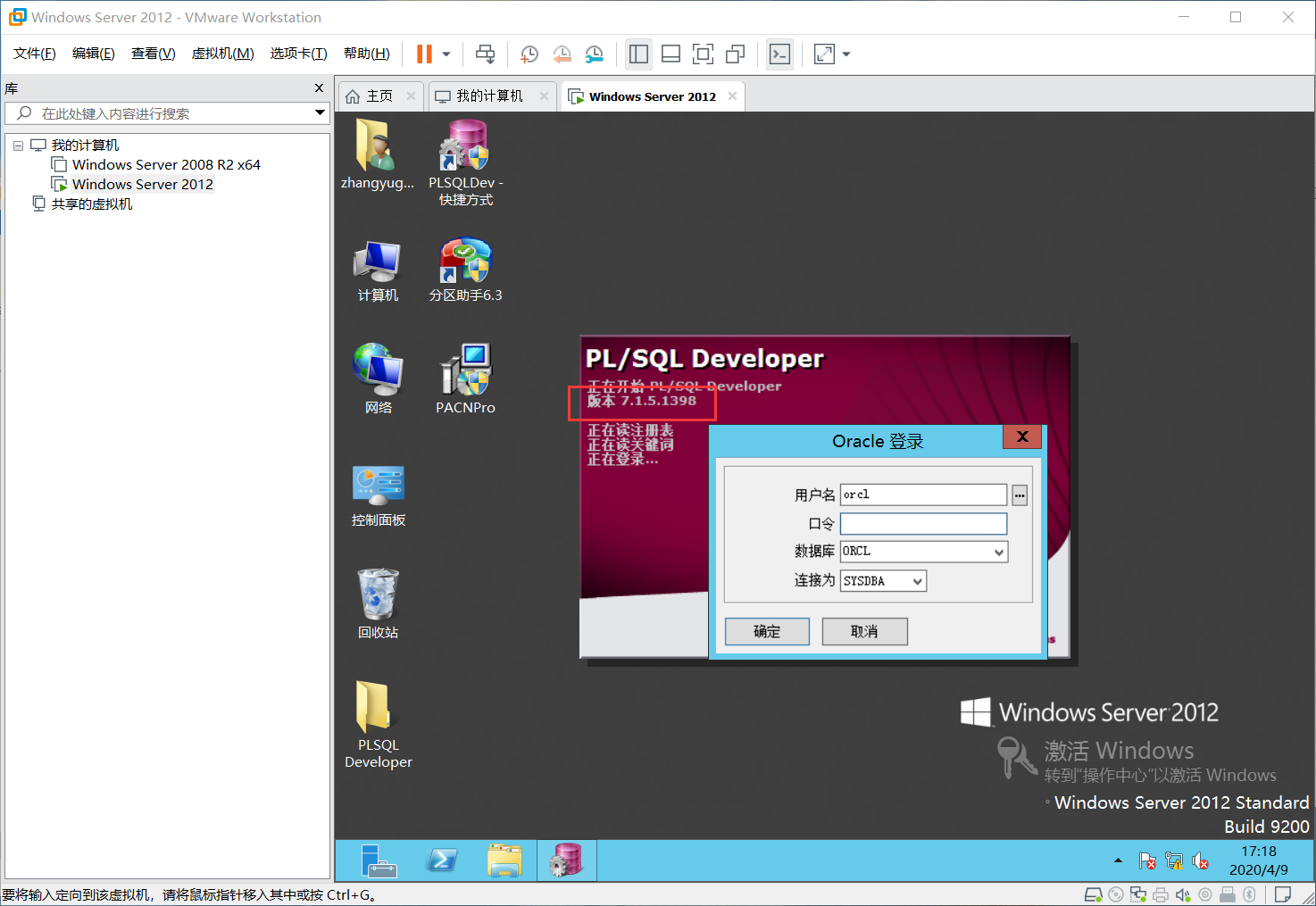Open File Explorer from guest taskbar
Image resolution: width=1316 pixels, height=906 pixels.
coord(504,861)
